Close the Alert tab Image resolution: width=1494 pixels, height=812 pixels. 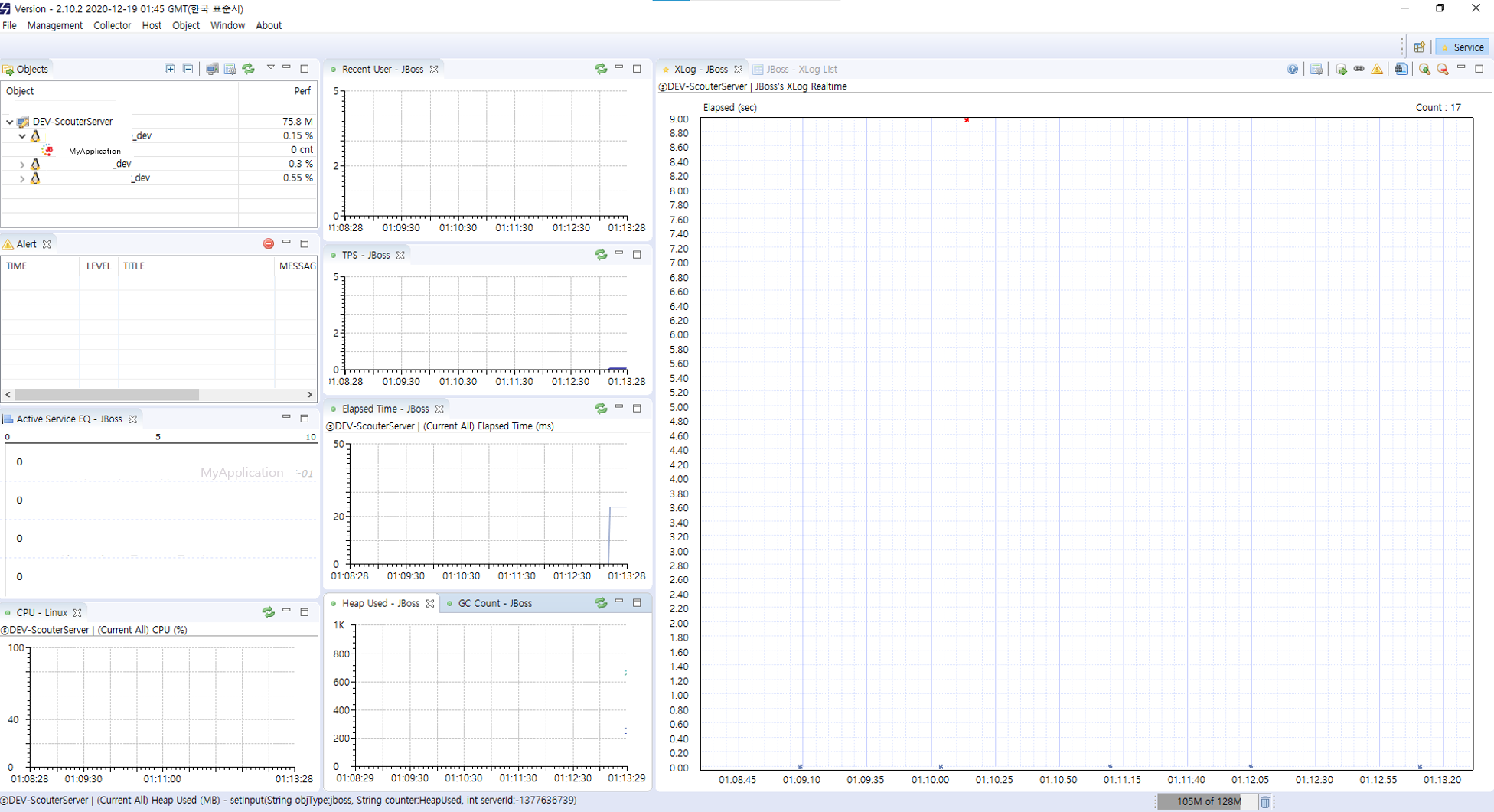tap(47, 244)
